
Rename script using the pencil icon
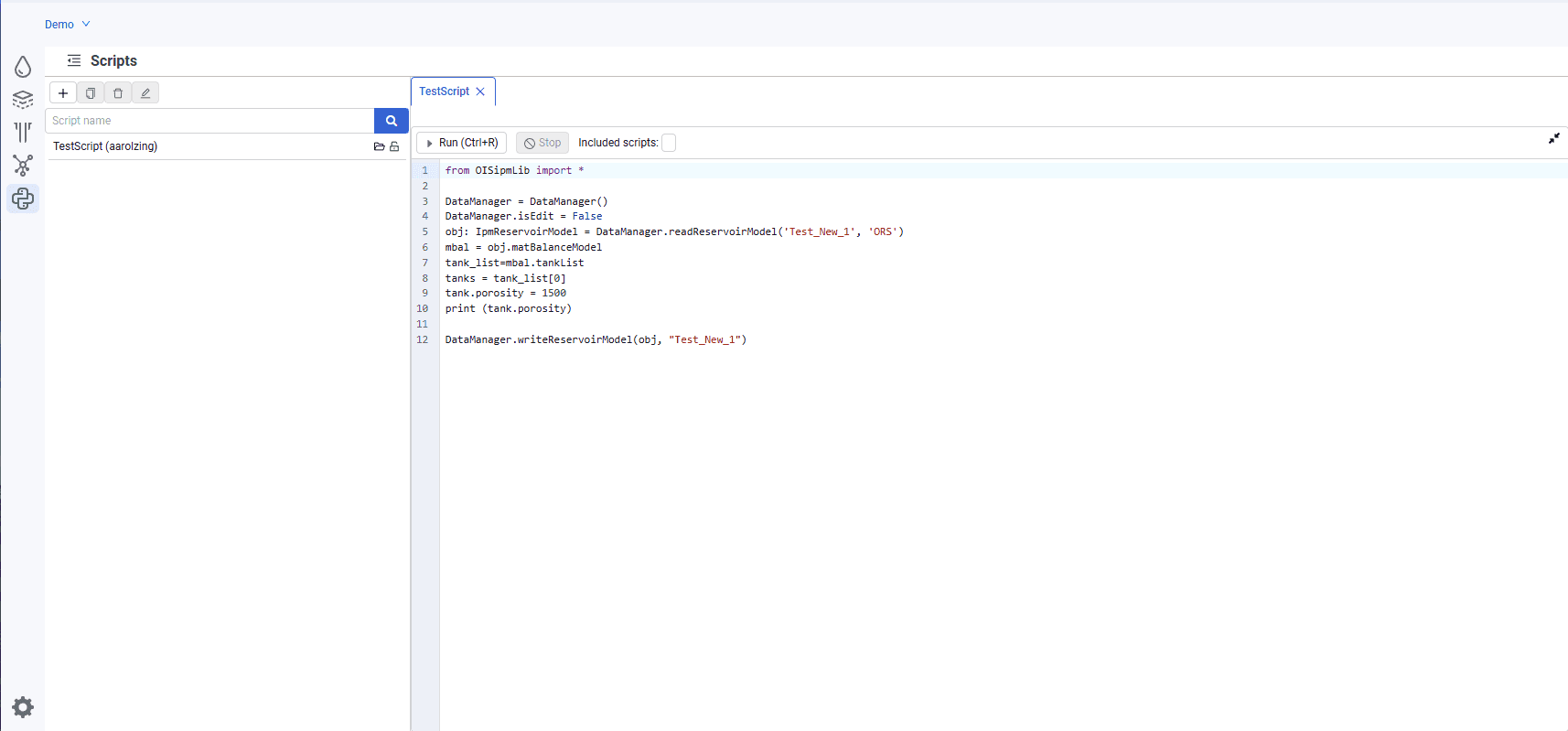(145, 92)
